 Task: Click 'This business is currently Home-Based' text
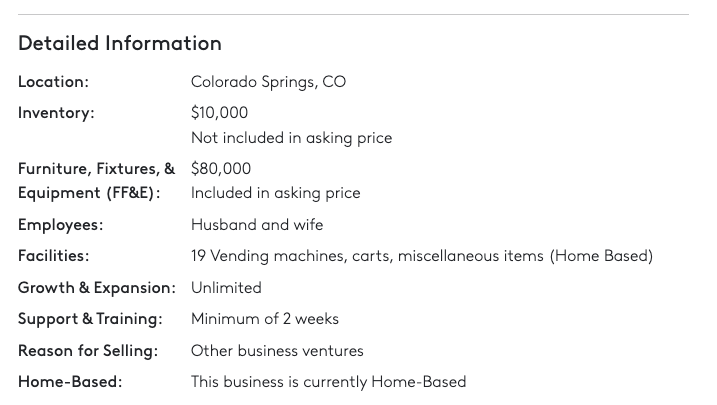pyautogui.click(x=328, y=382)
